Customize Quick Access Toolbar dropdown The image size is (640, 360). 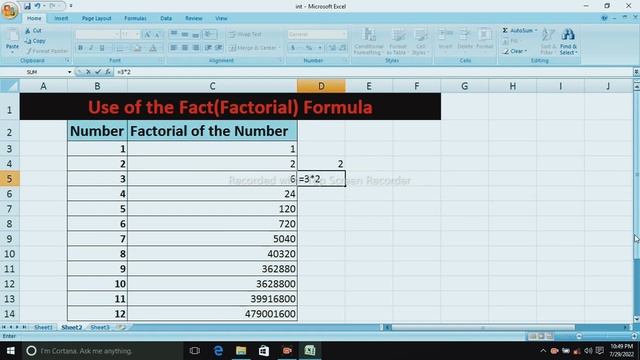tap(71, 6)
